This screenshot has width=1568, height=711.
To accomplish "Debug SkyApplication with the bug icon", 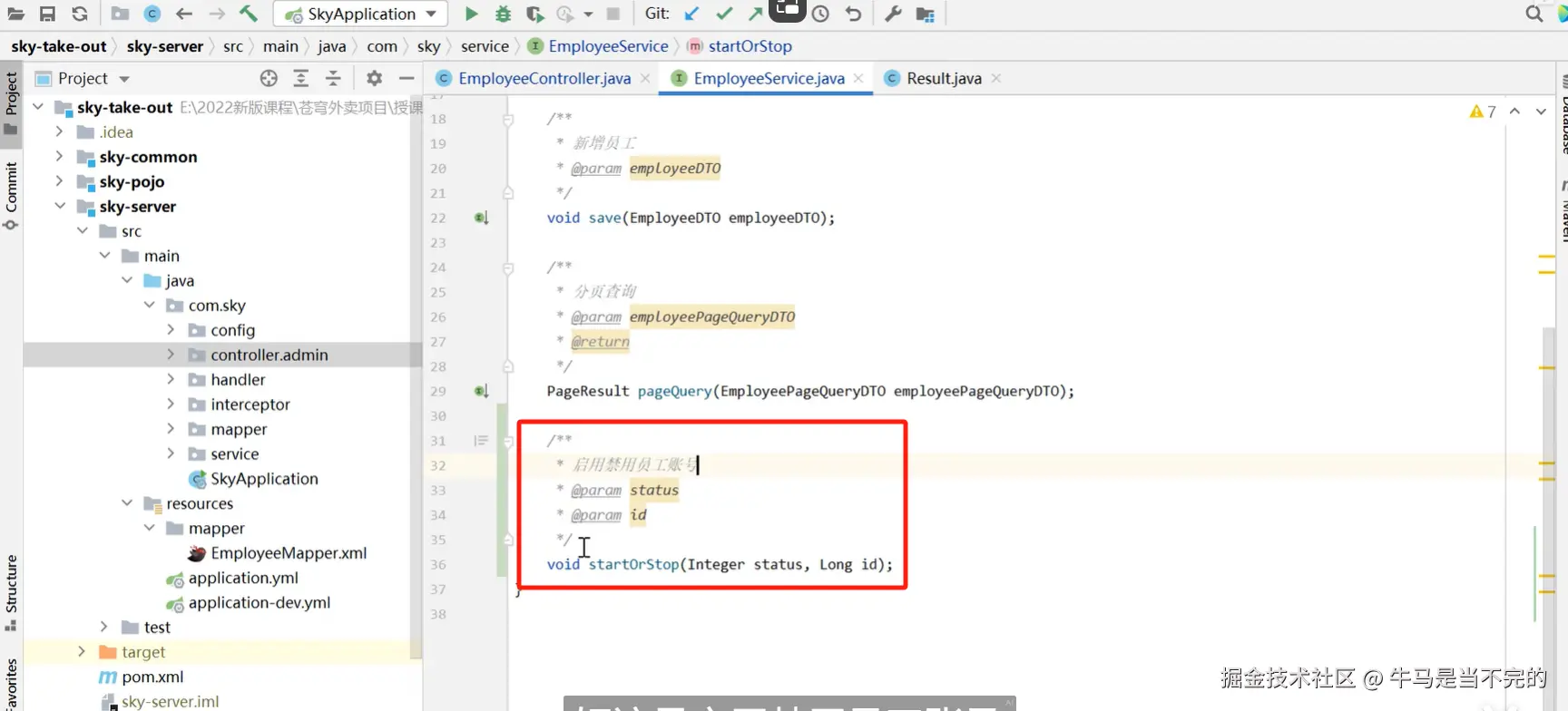I will click(x=503, y=14).
